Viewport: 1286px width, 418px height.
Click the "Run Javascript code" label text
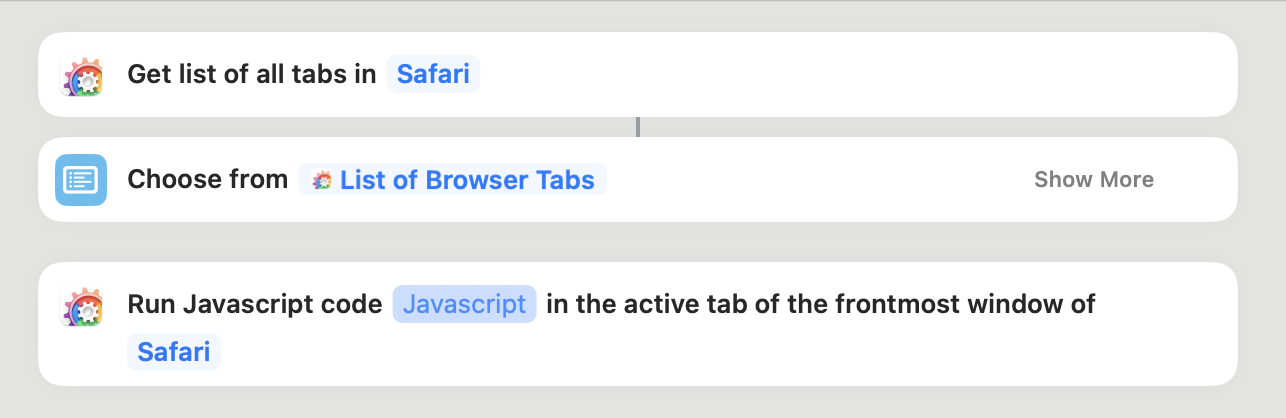pyautogui.click(x=255, y=304)
